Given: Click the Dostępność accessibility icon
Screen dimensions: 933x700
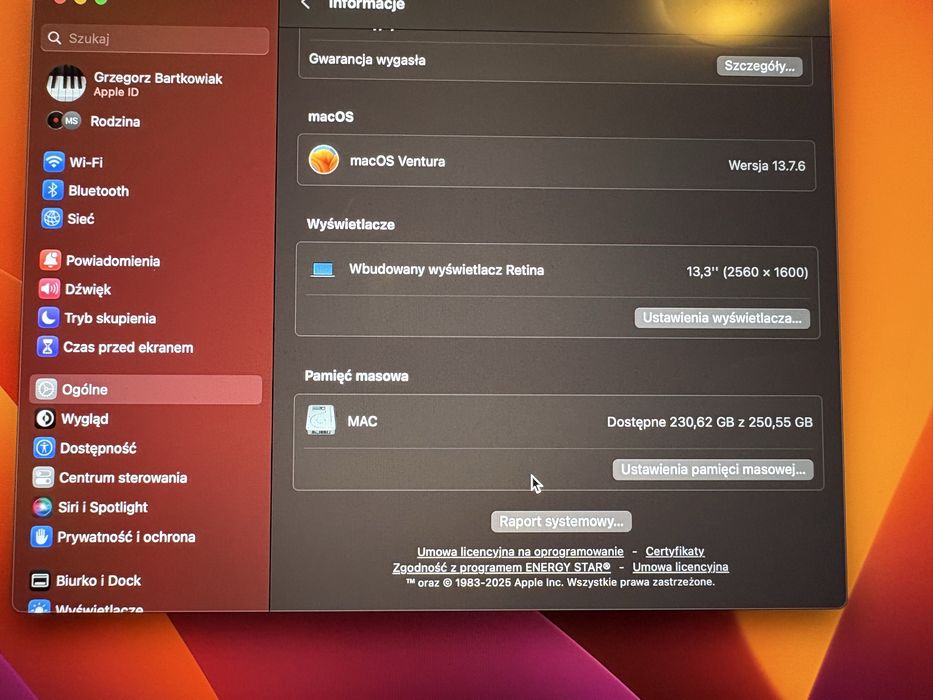Looking at the screenshot, I should 44,448.
